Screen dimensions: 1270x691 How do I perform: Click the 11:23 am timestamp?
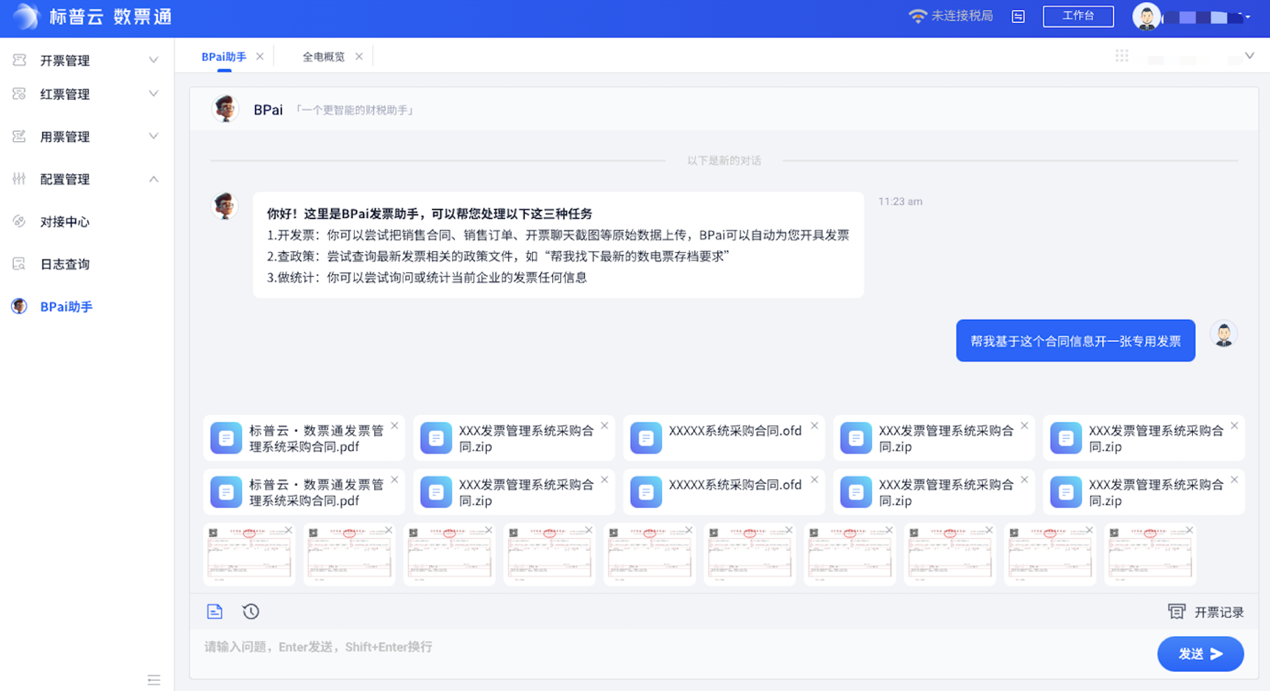[x=900, y=202]
